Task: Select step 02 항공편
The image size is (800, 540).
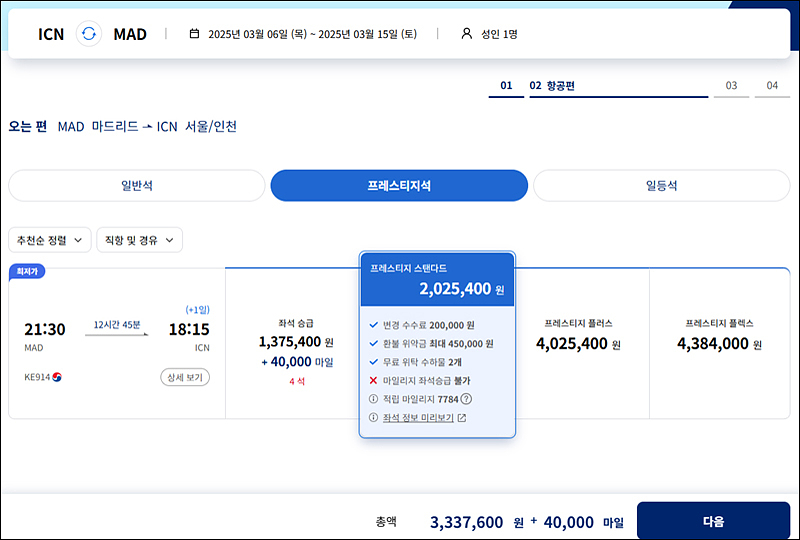Action: (618, 86)
